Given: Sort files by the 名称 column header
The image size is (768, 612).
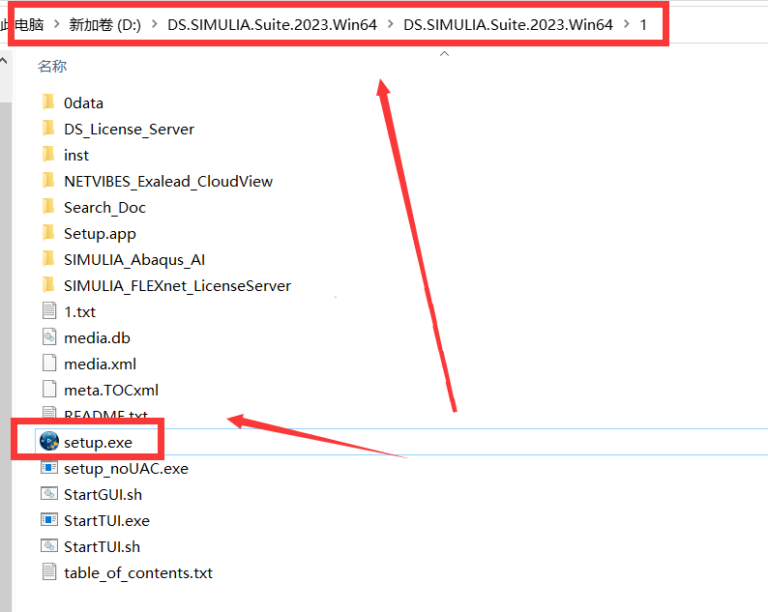Looking at the screenshot, I should click(x=52, y=66).
